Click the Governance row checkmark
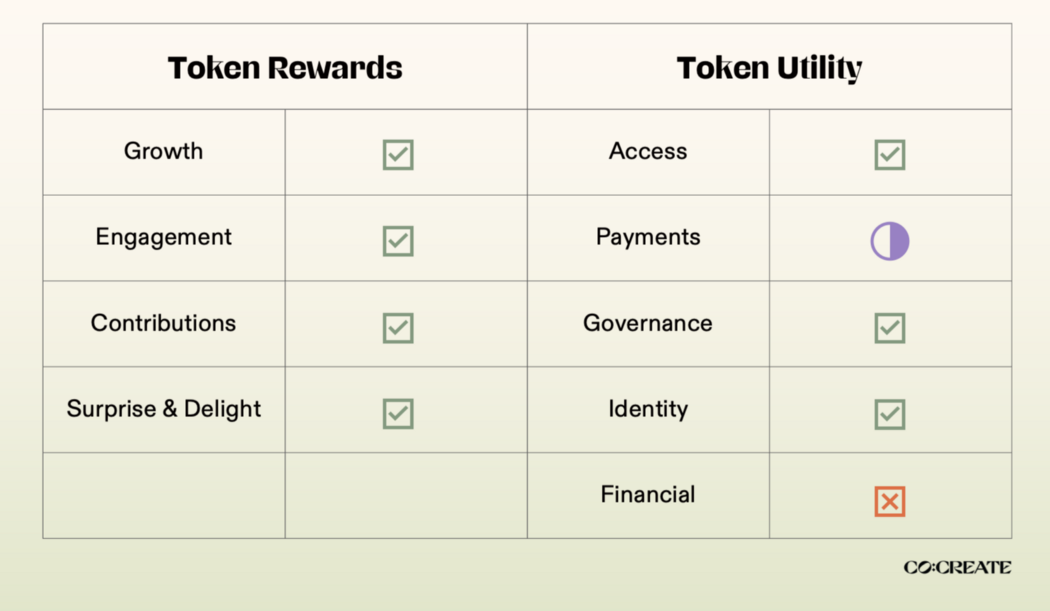1050x611 pixels. tap(889, 328)
